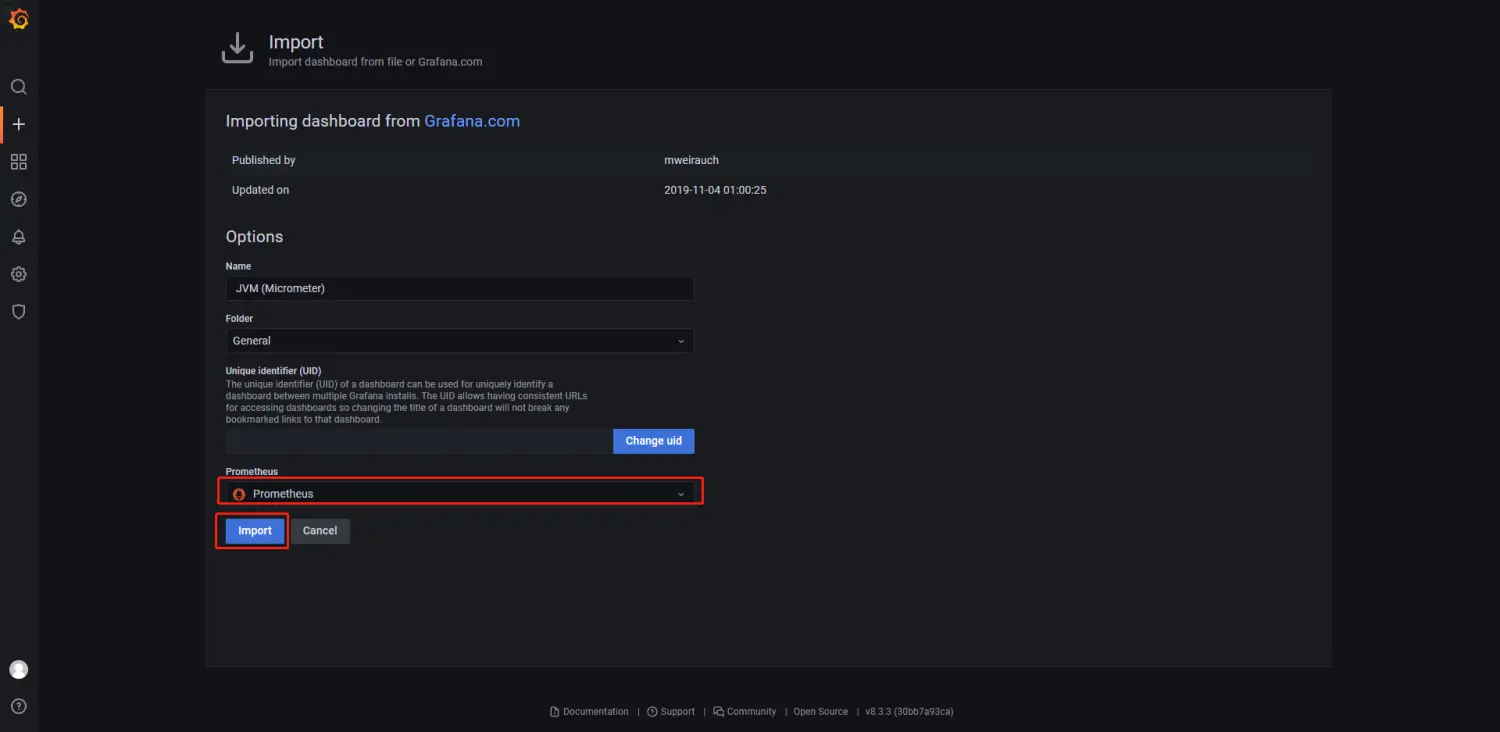Click the Prometheus dropdown chevron arrow
The height and width of the screenshot is (732, 1500).
pyautogui.click(x=681, y=494)
